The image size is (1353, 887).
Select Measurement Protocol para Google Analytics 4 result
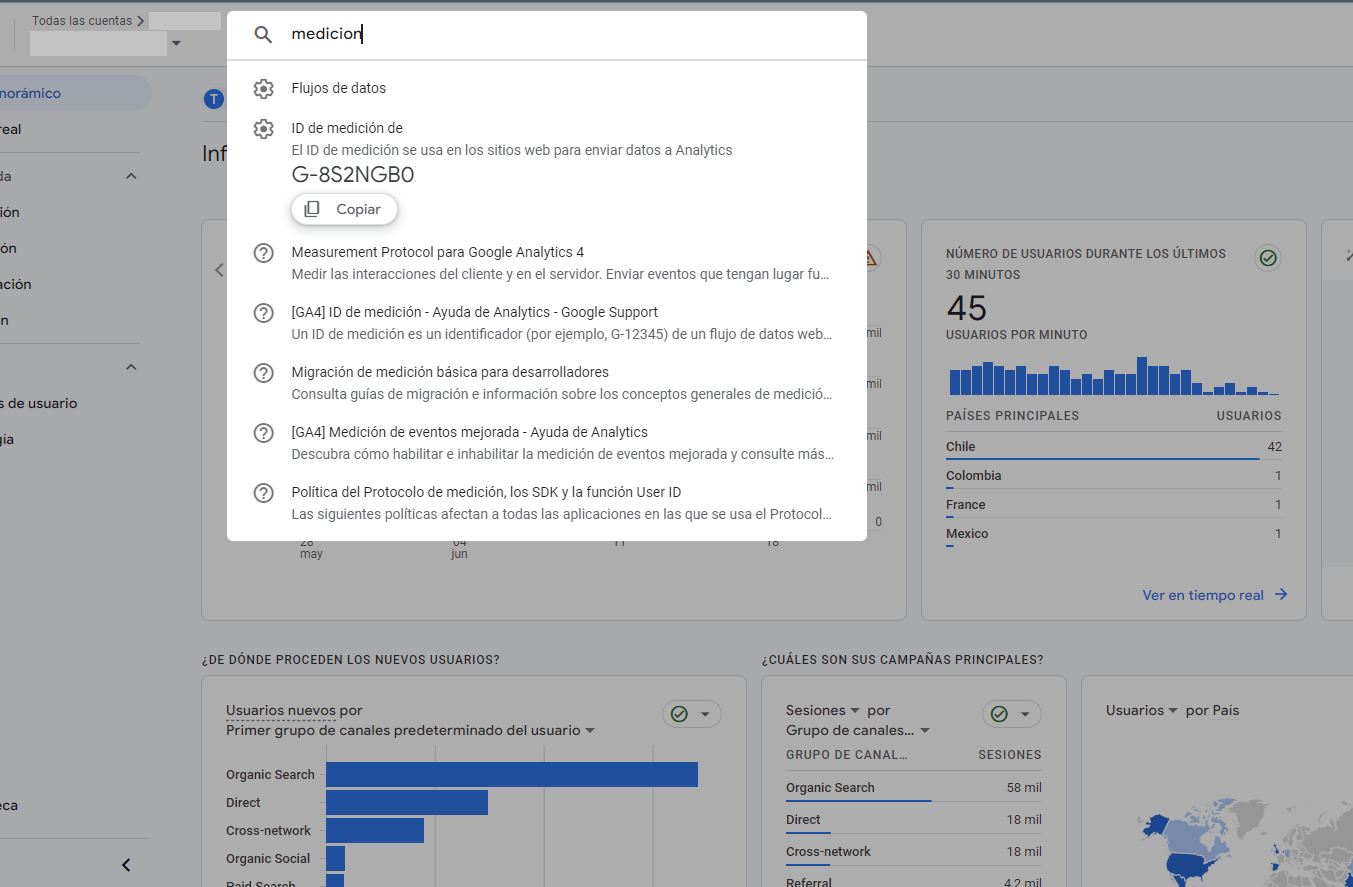click(x=547, y=263)
